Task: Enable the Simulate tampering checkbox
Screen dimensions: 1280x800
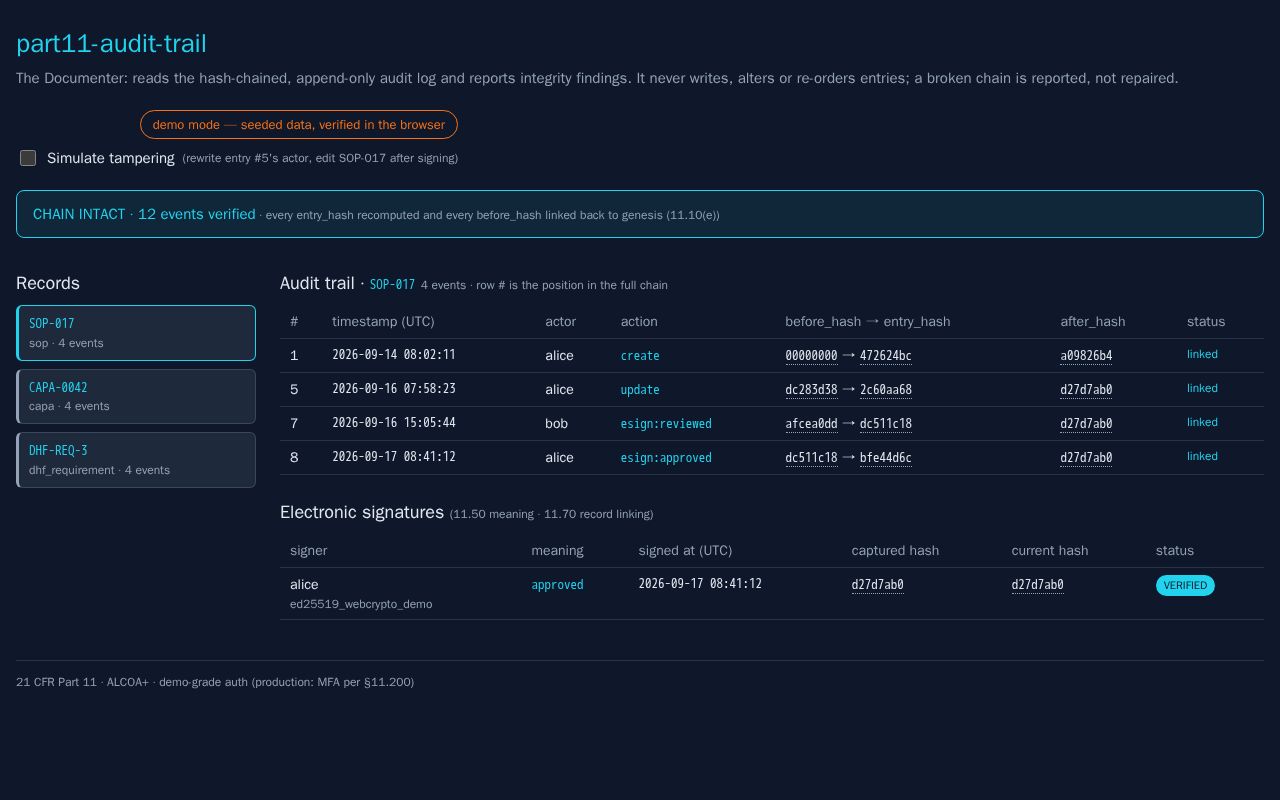Action: click(x=28, y=158)
